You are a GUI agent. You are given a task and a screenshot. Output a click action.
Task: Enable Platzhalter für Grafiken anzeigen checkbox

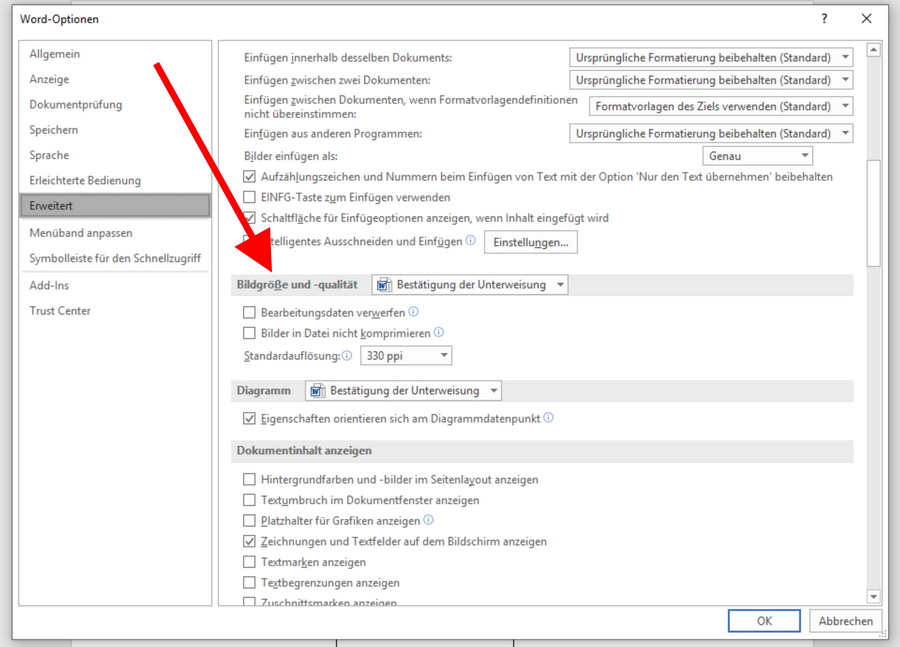(249, 521)
